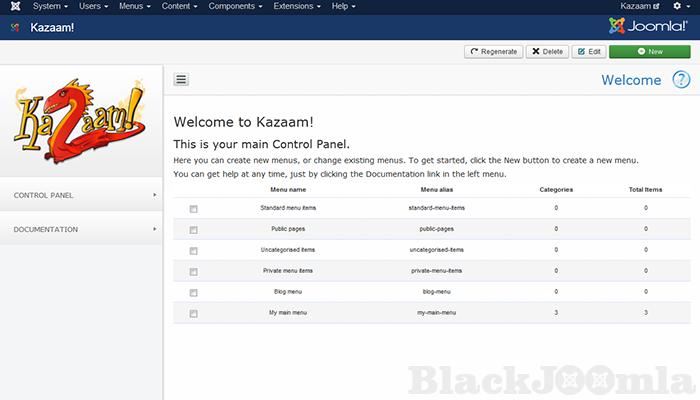Click the Joomla icon in top-left corner

tap(13, 6)
